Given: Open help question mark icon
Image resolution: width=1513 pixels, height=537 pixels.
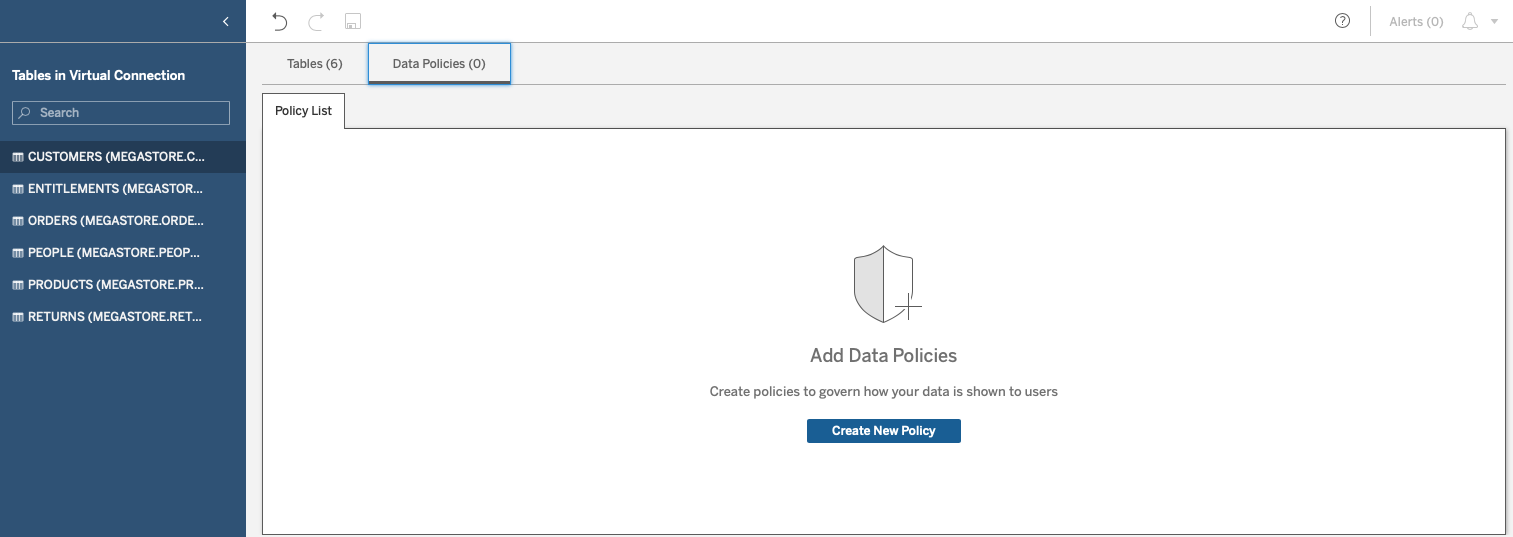Looking at the screenshot, I should 1343,21.
